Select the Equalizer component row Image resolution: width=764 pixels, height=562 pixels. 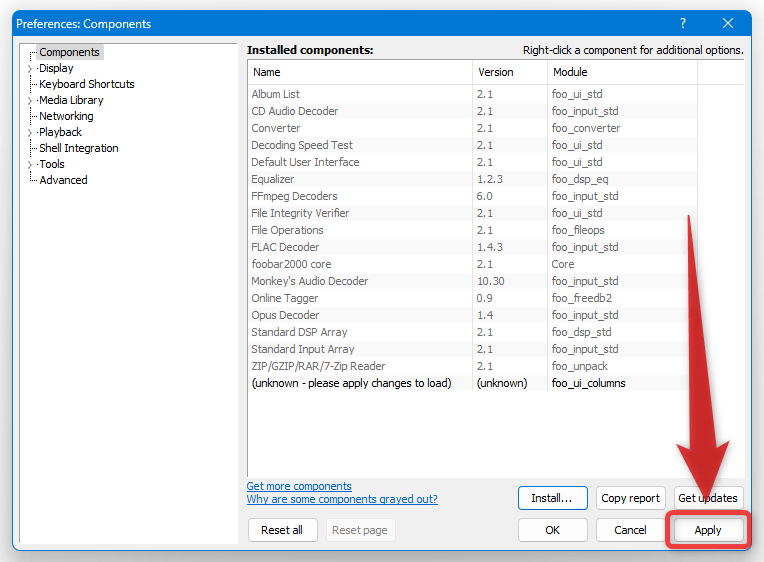click(x=473, y=179)
